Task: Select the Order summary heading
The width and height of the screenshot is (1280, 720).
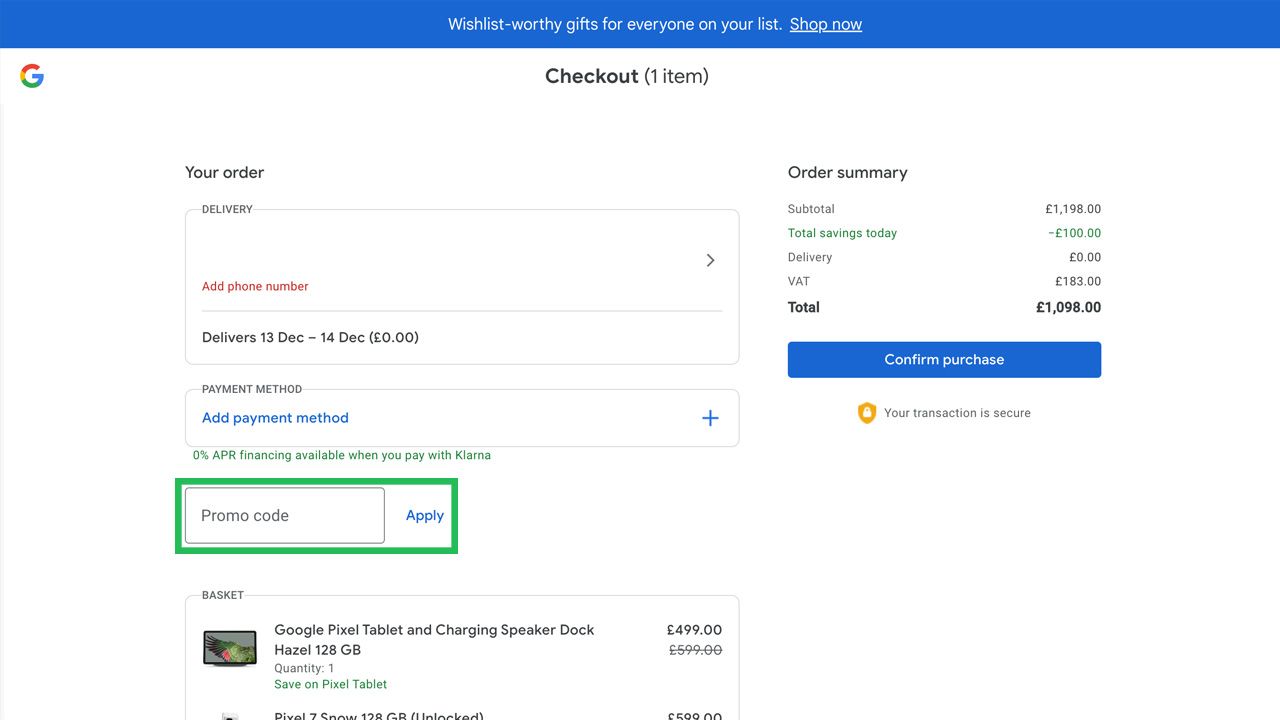Action: (x=847, y=172)
